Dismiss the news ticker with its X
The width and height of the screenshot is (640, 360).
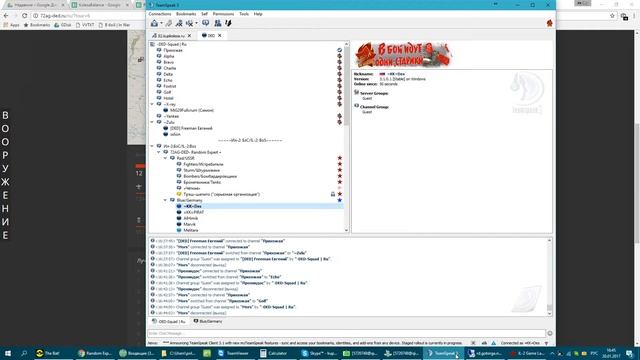click(x=473, y=343)
